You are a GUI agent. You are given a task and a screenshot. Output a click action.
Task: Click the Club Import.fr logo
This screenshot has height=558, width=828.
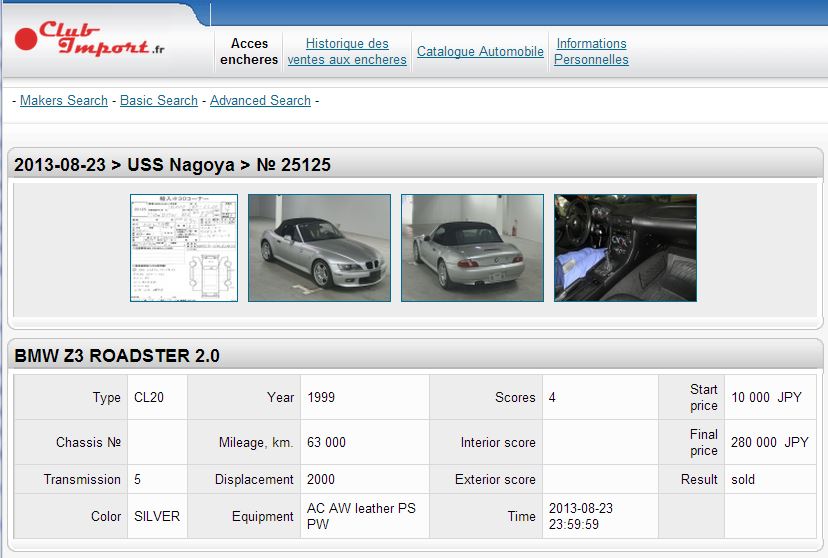(x=92, y=40)
